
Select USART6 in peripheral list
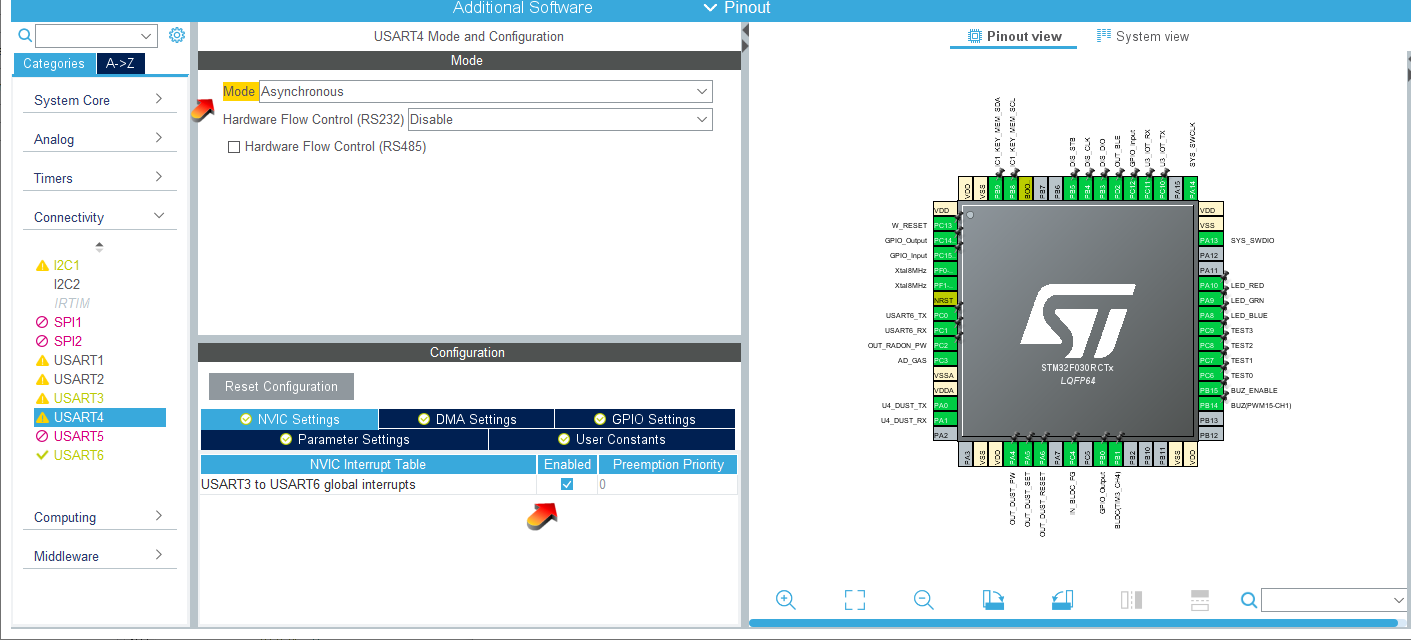click(x=78, y=455)
